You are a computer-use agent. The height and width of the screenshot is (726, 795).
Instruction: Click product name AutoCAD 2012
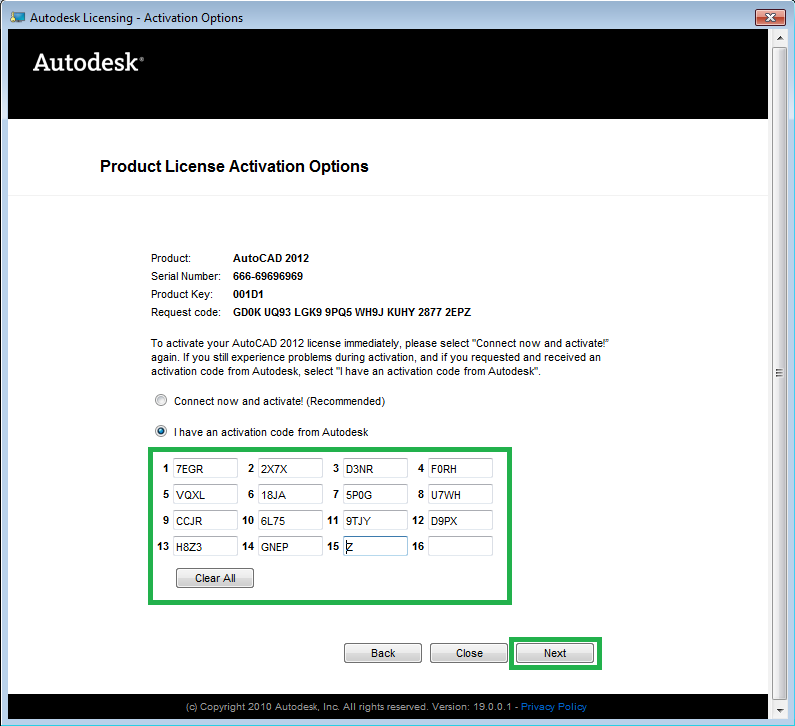[x=271, y=258]
